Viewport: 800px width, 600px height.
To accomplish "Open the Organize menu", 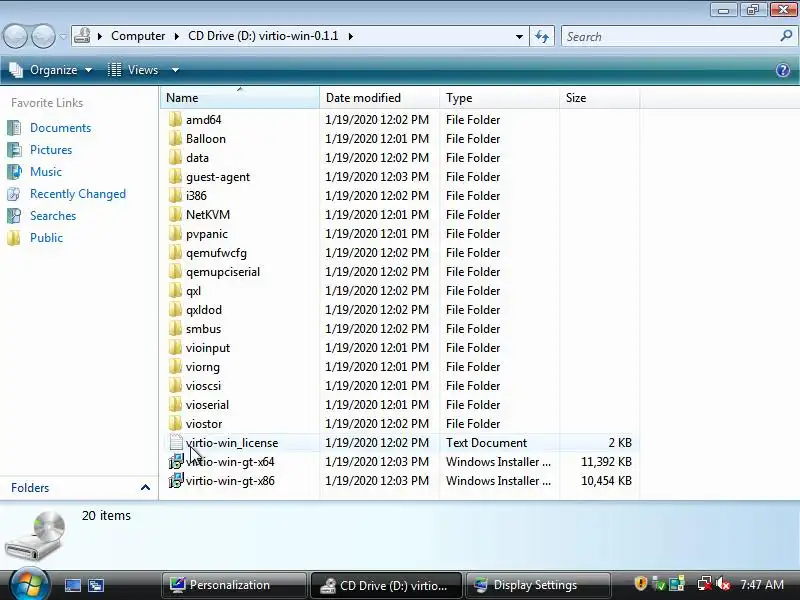I will coord(52,70).
